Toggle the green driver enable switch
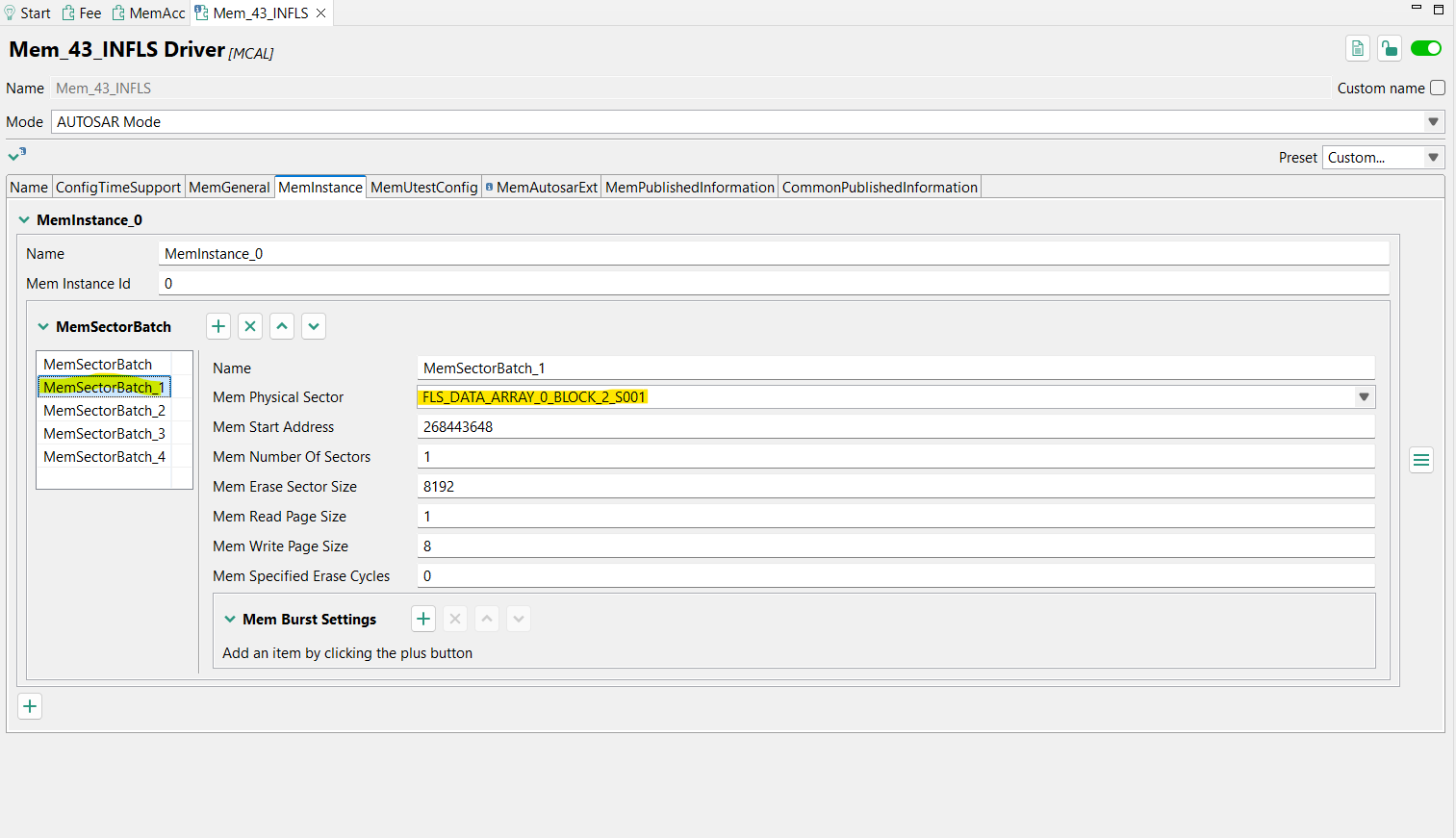 tap(1426, 48)
